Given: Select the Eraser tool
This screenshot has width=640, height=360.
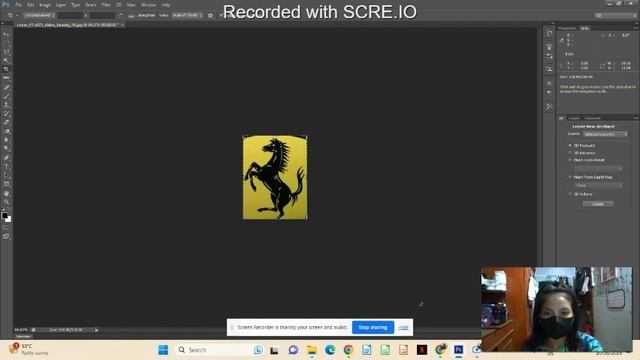Looking at the screenshot, I should coord(6,122).
